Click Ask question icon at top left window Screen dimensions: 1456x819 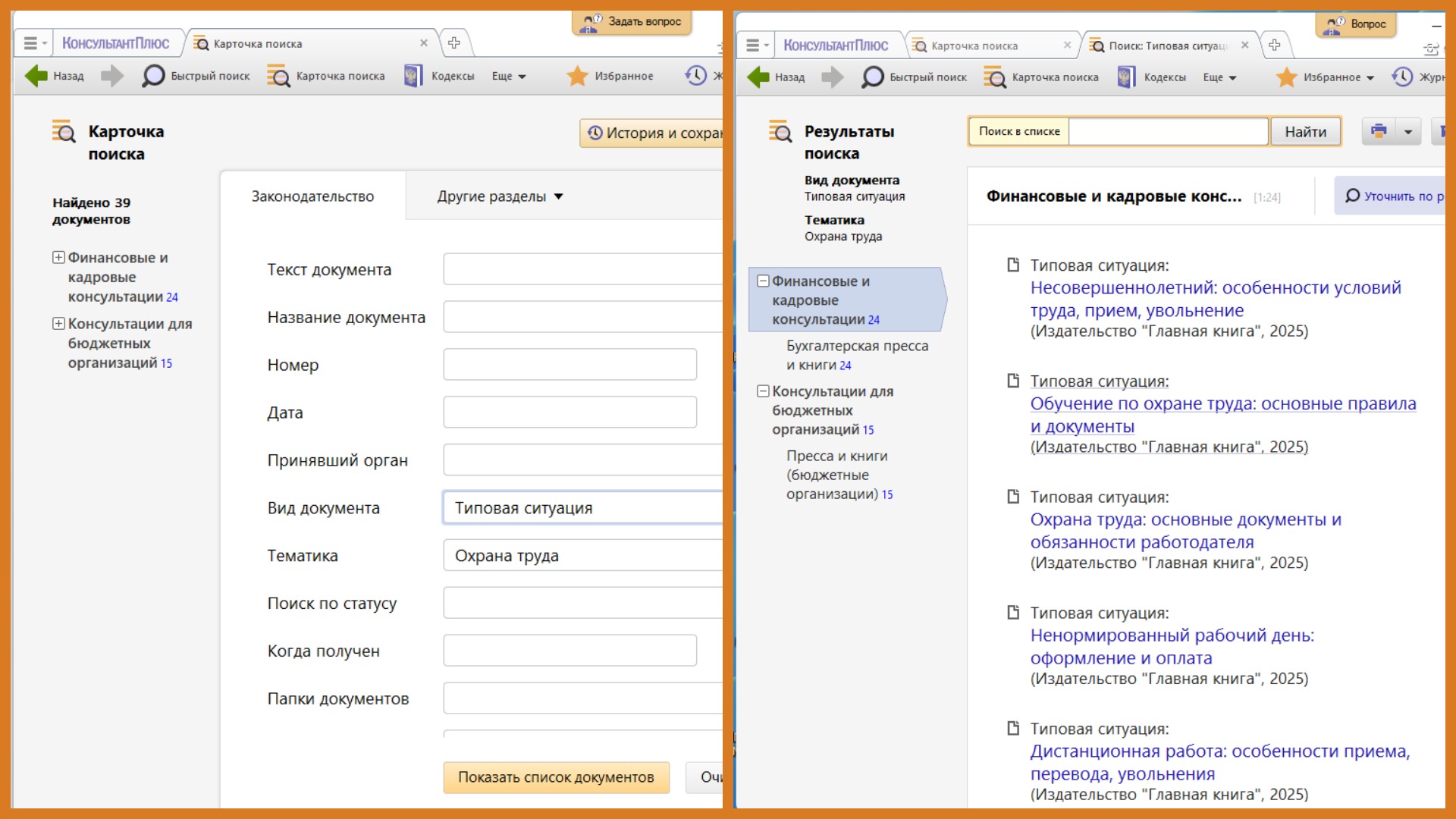pyautogui.click(x=590, y=23)
